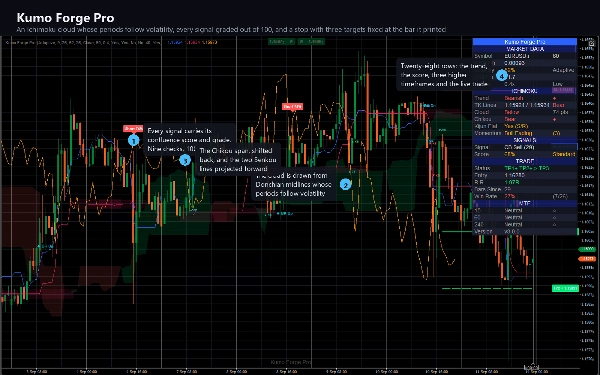Select the Cloud row's Below value
600x375 pixels.
click(x=512, y=112)
